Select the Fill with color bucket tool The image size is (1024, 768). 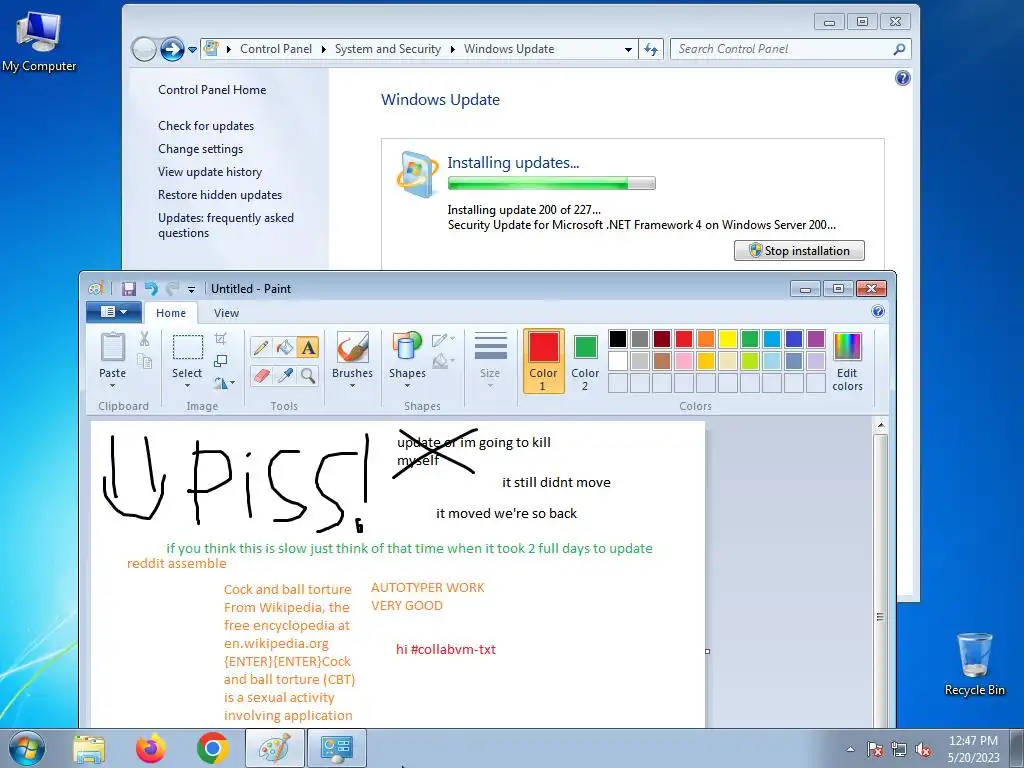point(284,347)
